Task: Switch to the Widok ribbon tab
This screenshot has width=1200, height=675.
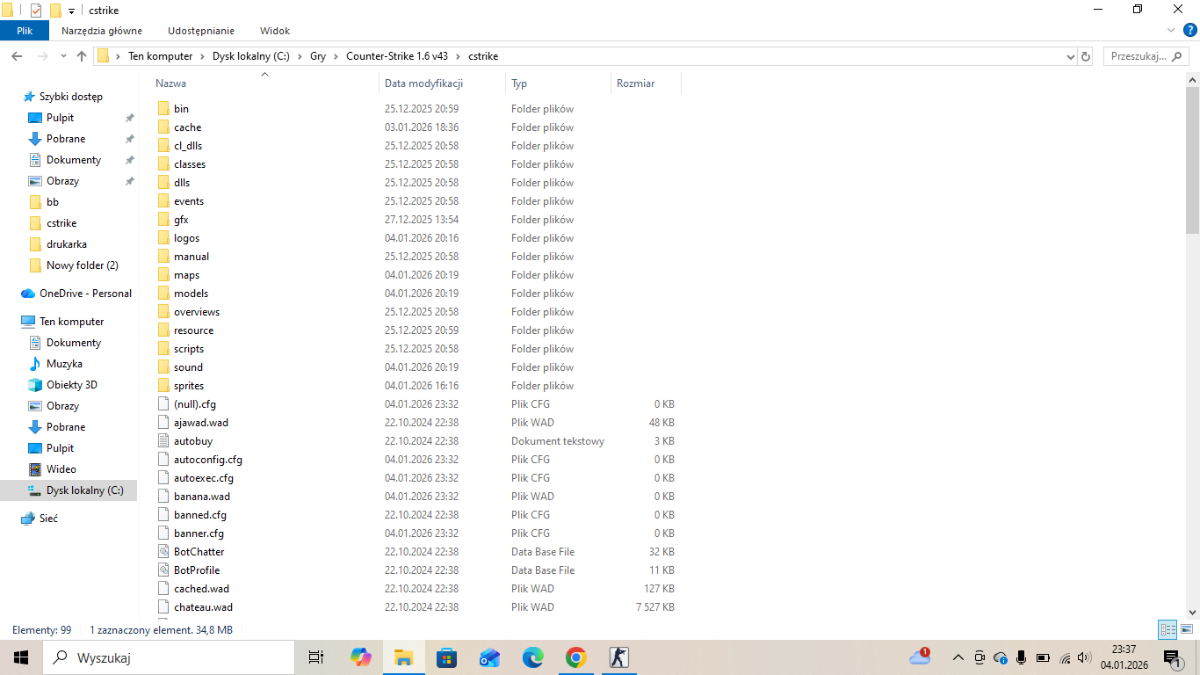Action: pos(274,31)
